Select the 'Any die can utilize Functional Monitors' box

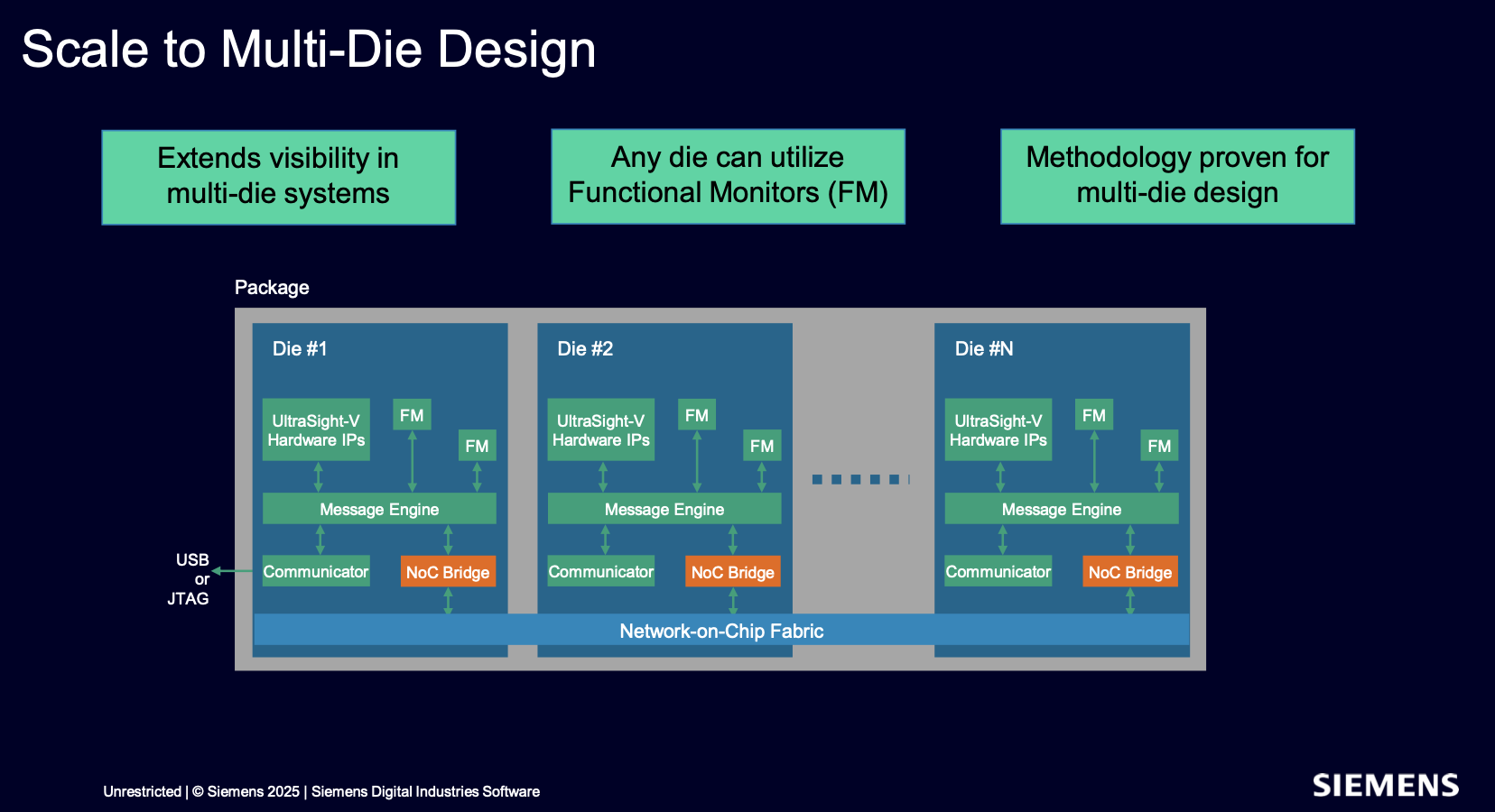[728, 177]
